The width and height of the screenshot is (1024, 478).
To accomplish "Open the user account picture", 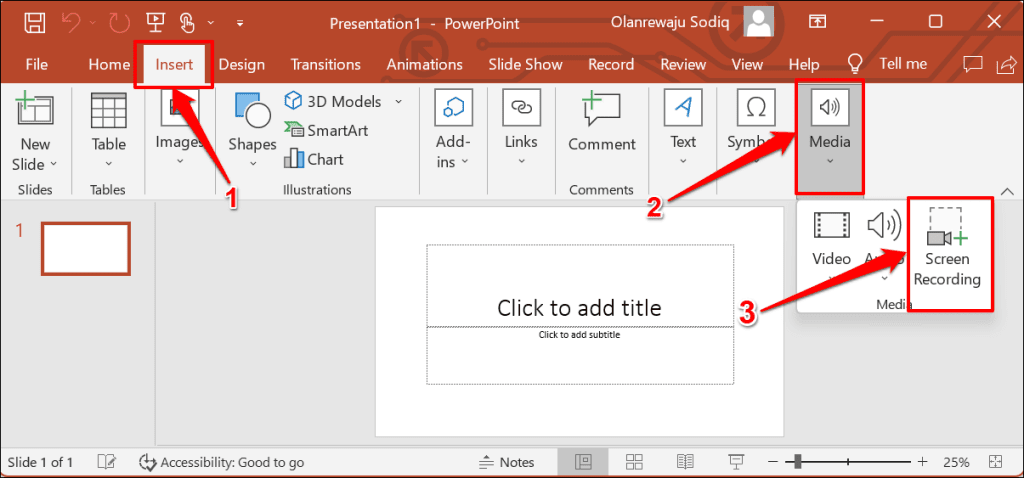I will click(x=758, y=24).
